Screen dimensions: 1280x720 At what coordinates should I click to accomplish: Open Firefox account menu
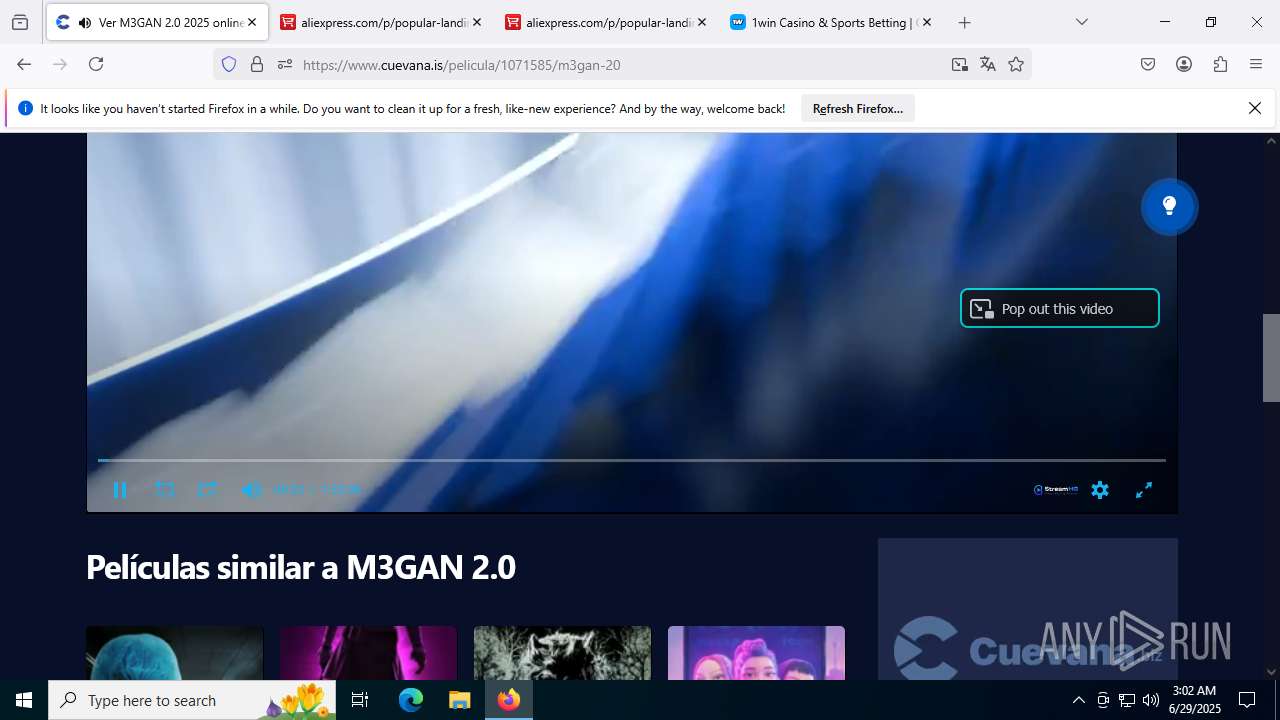(1184, 64)
